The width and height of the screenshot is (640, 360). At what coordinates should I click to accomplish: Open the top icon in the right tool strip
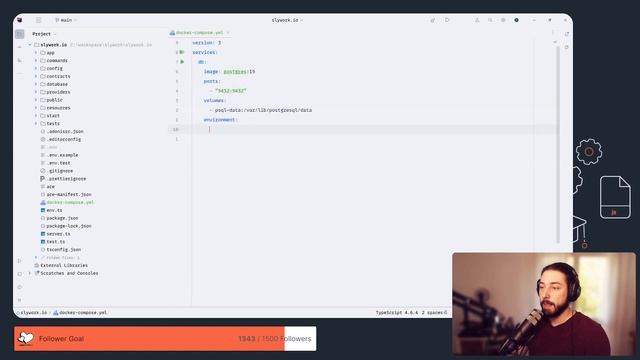point(567,34)
